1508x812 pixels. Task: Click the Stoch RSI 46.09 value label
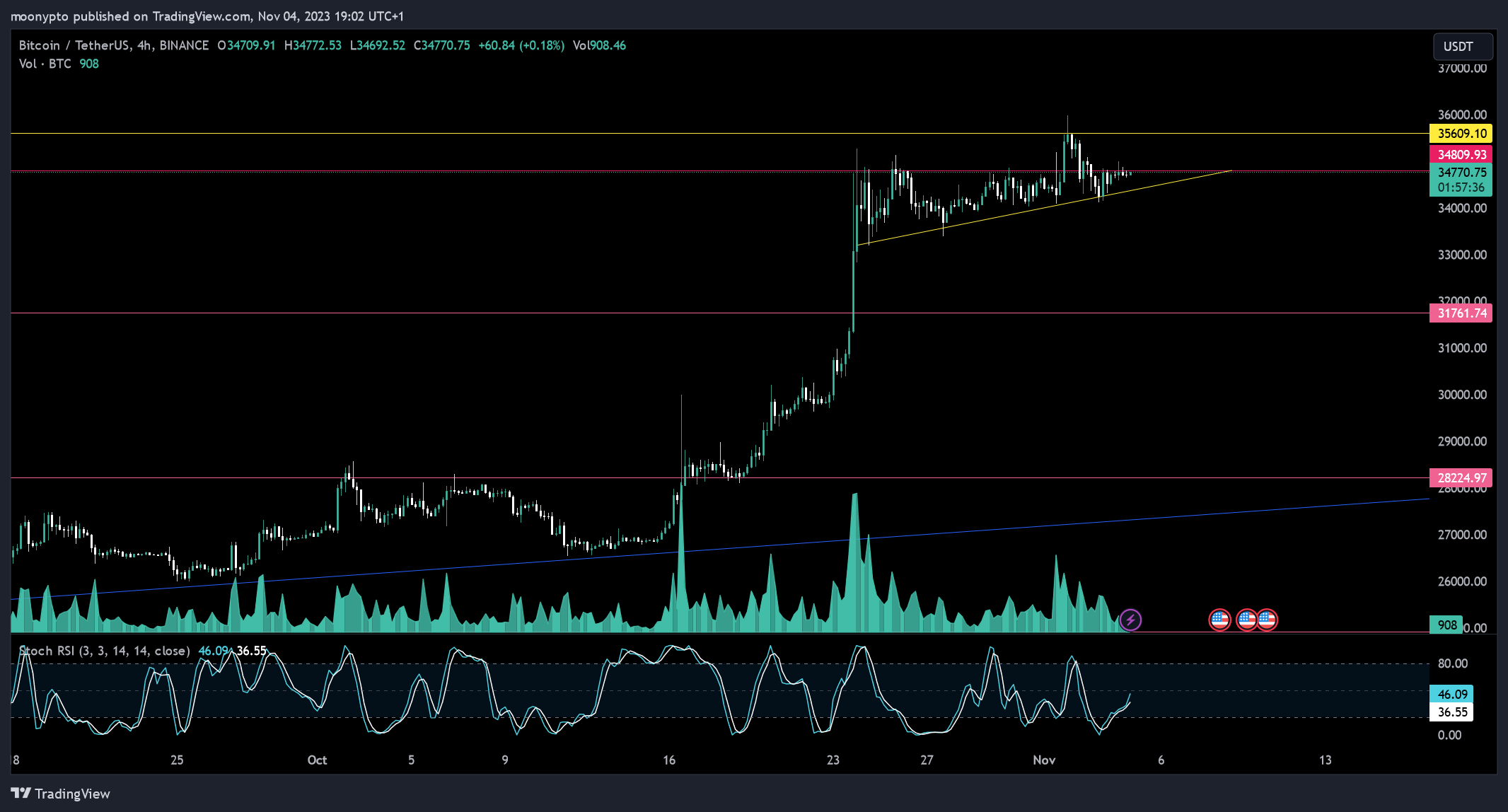click(1451, 695)
